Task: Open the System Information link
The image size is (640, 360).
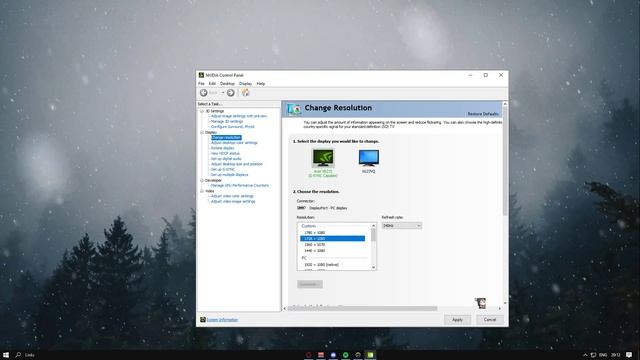Action: pyautogui.click(x=222, y=320)
